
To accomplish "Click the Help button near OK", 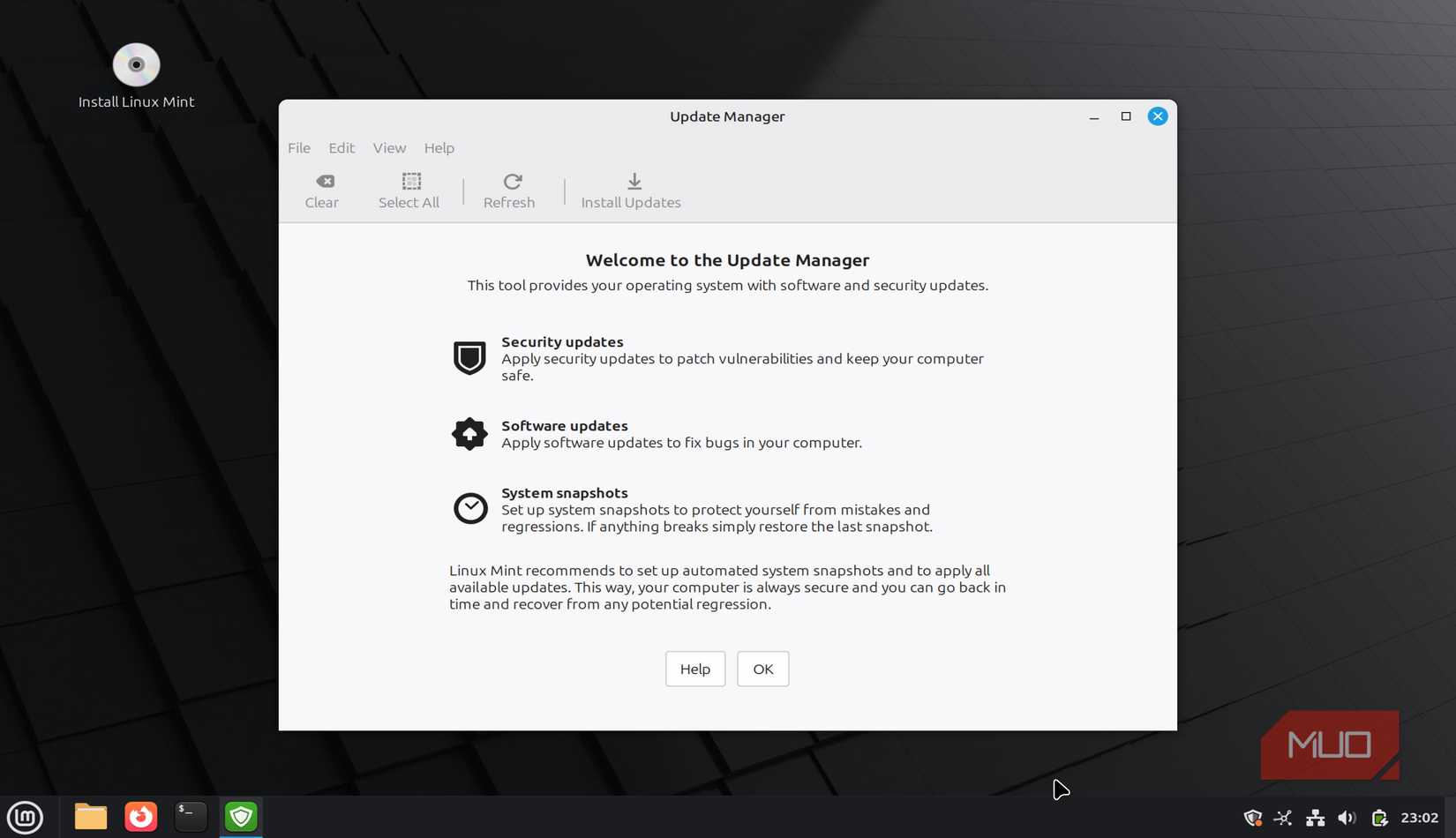I will pyautogui.click(x=694, y=669).
